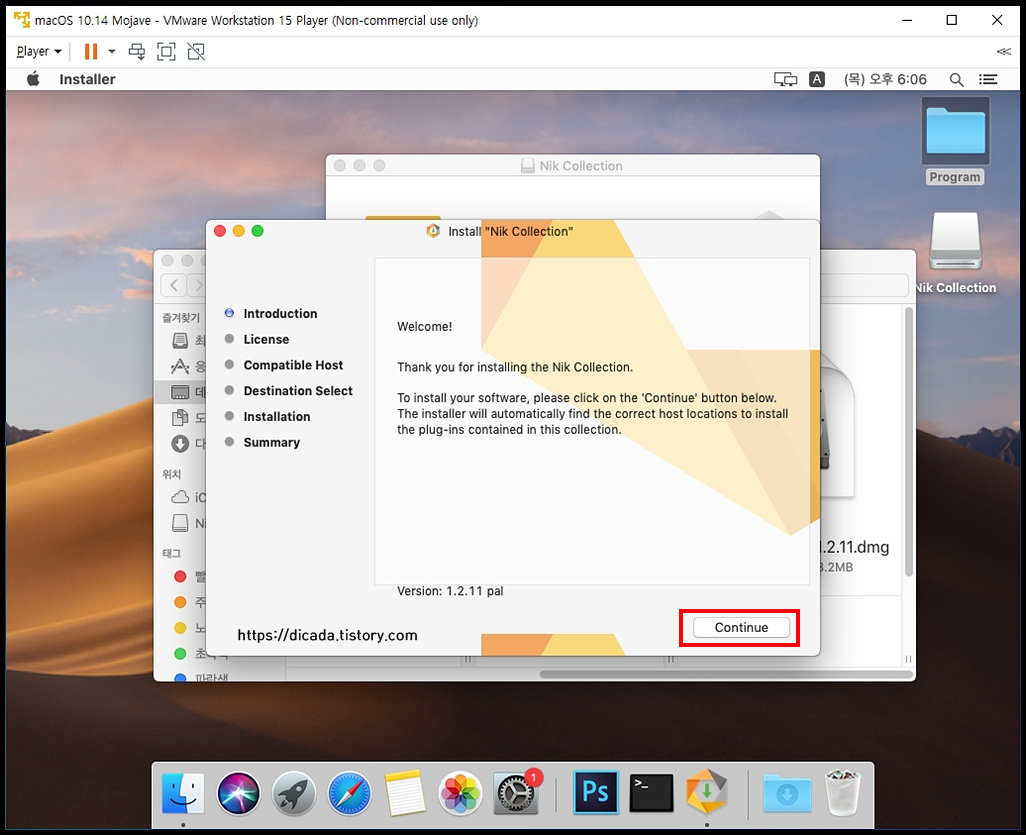Image resolution: width=1026 pixels, height=835 pixels.
Task: Minimize the installer with yellow button
Action: (239, 231)
